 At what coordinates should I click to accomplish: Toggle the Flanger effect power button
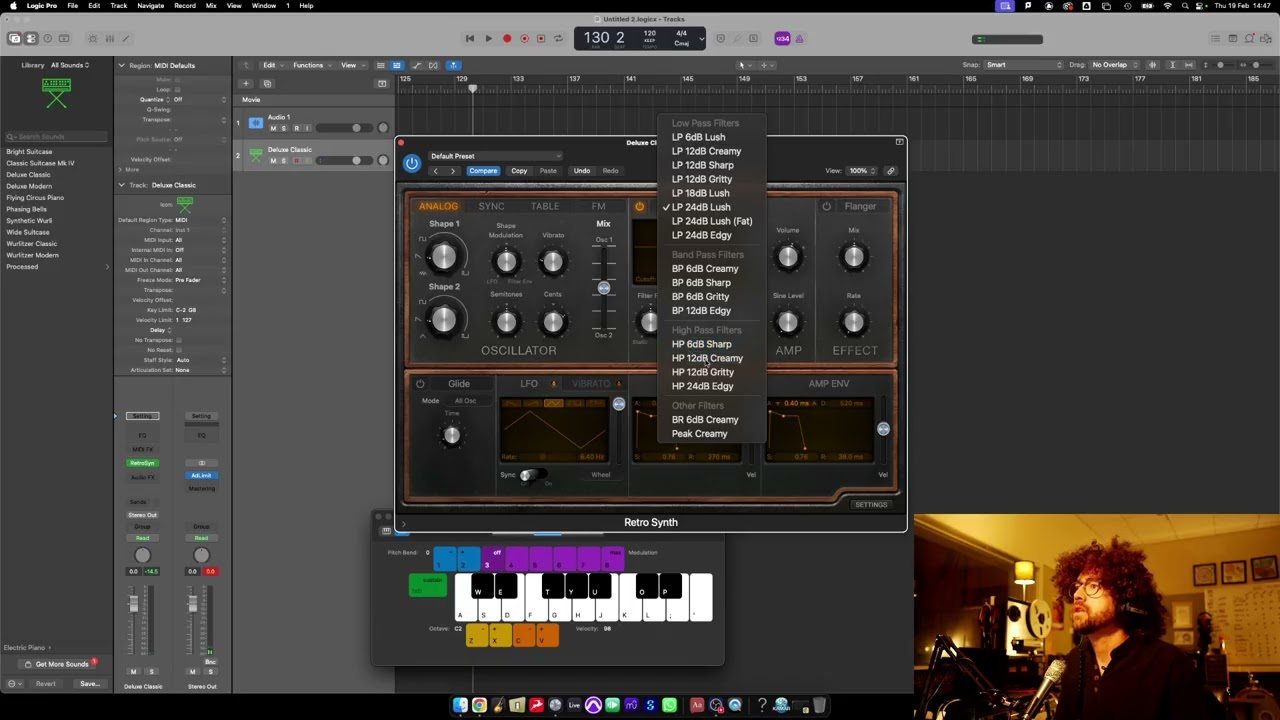coord(826,207)
